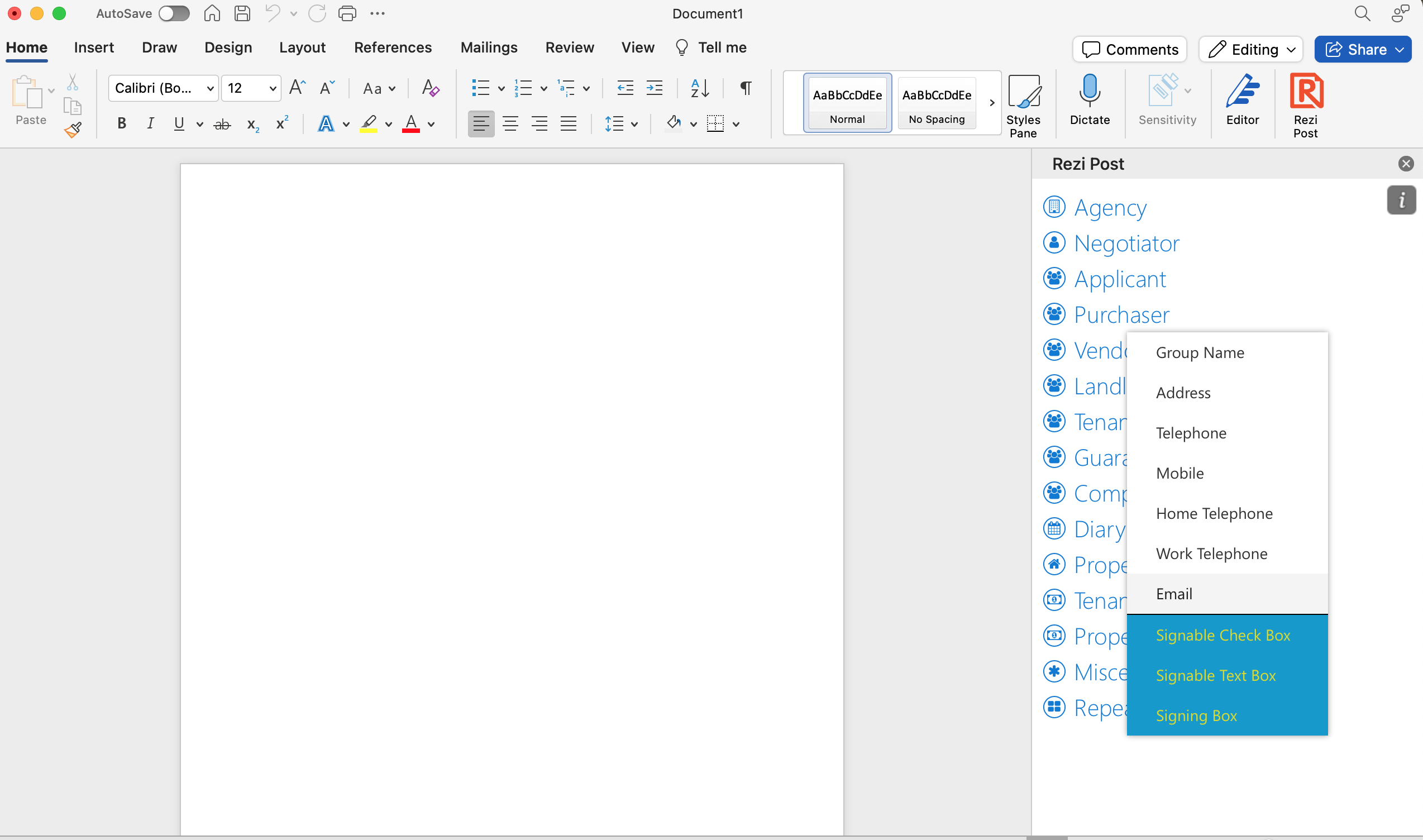Sort text A to Z icon

[700, 88]
